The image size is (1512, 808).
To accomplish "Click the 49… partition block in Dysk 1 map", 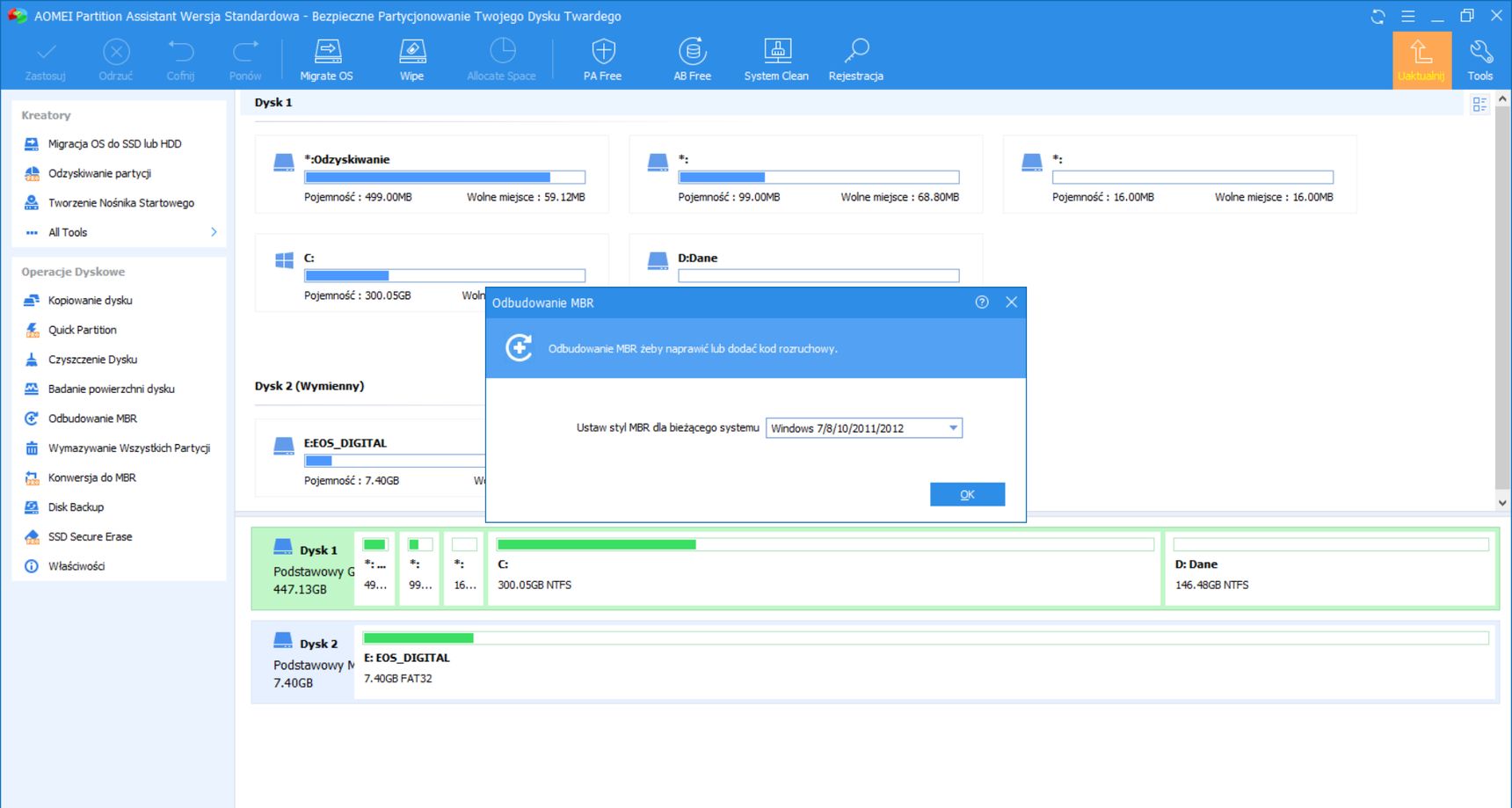I will point(375,569).
